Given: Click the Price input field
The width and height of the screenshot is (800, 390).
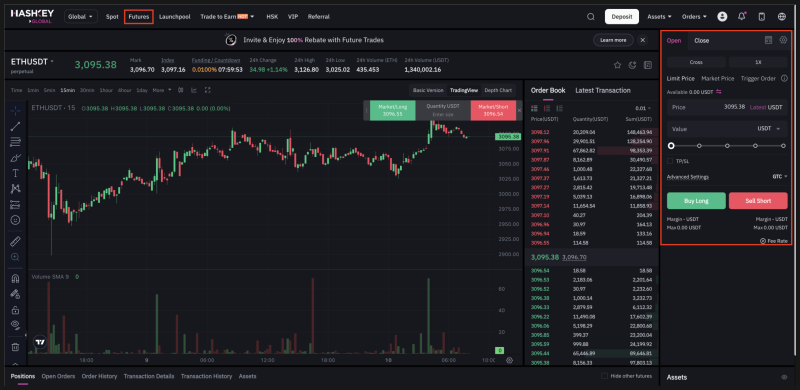Looking at the screenshot, I should [727, 107].
